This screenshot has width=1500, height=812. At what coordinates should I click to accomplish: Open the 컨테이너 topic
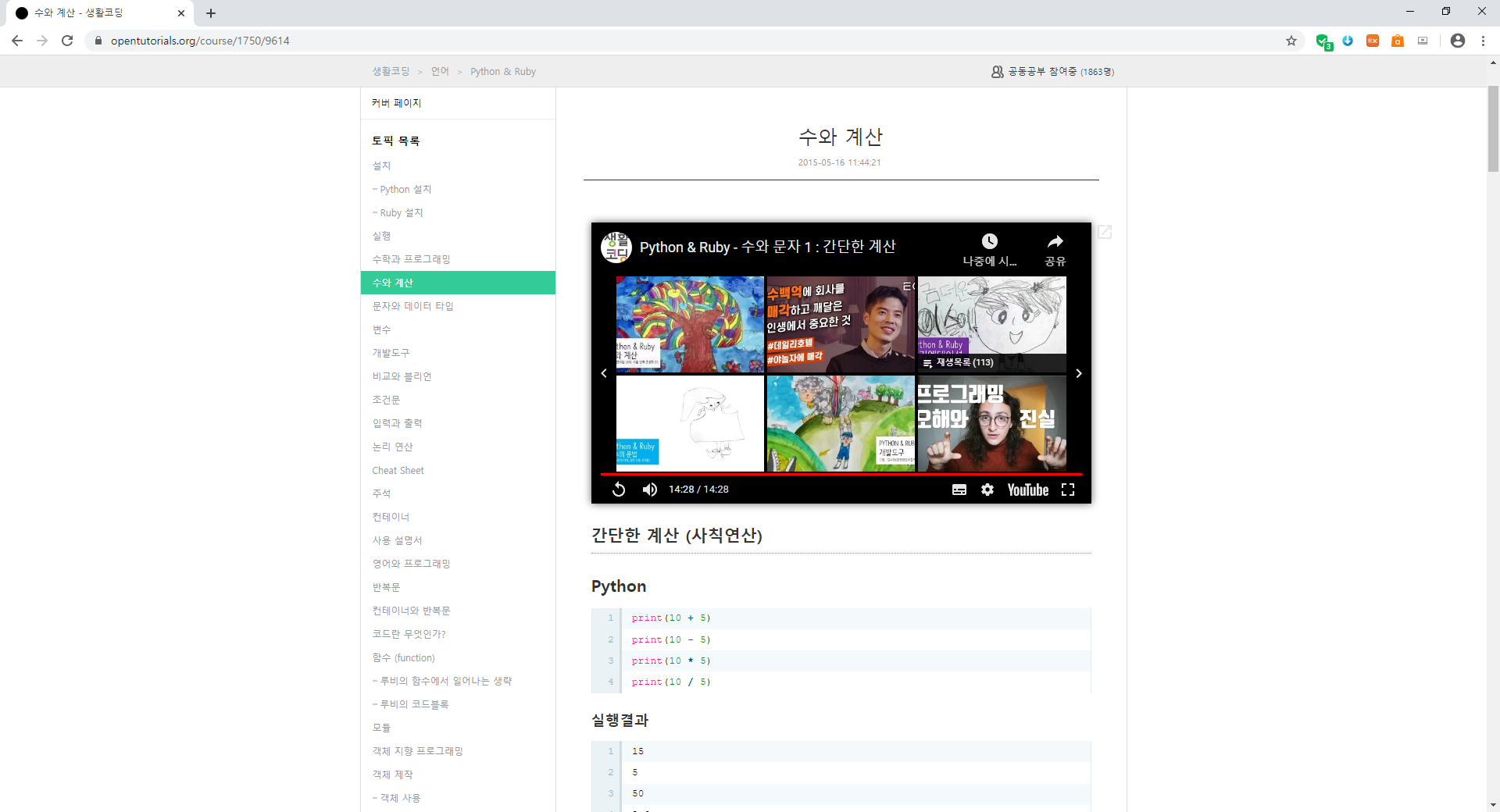(x=391, y=517)
